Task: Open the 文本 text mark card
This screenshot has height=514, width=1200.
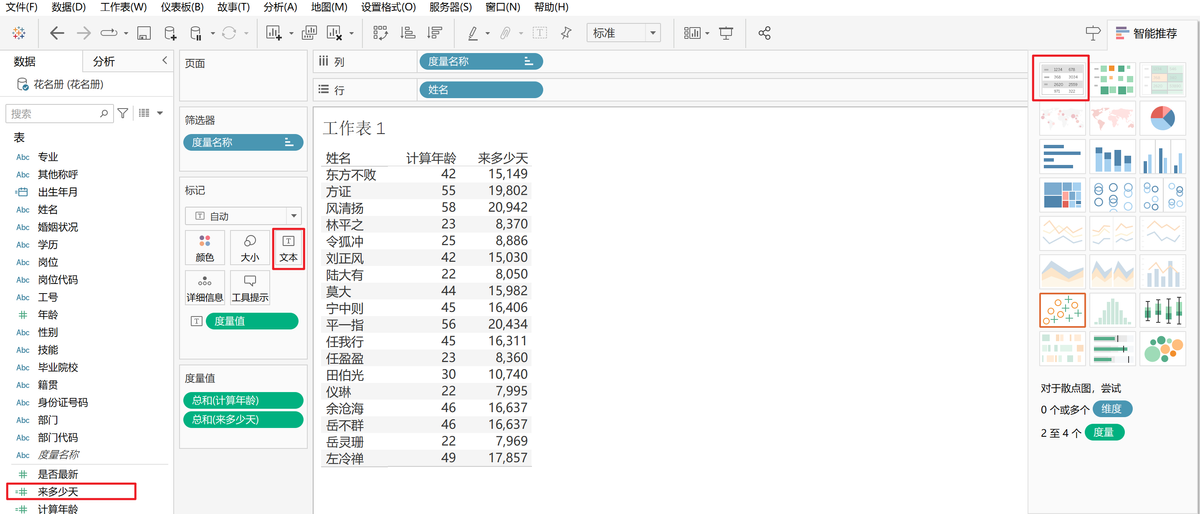Action: tap(289, 248)
